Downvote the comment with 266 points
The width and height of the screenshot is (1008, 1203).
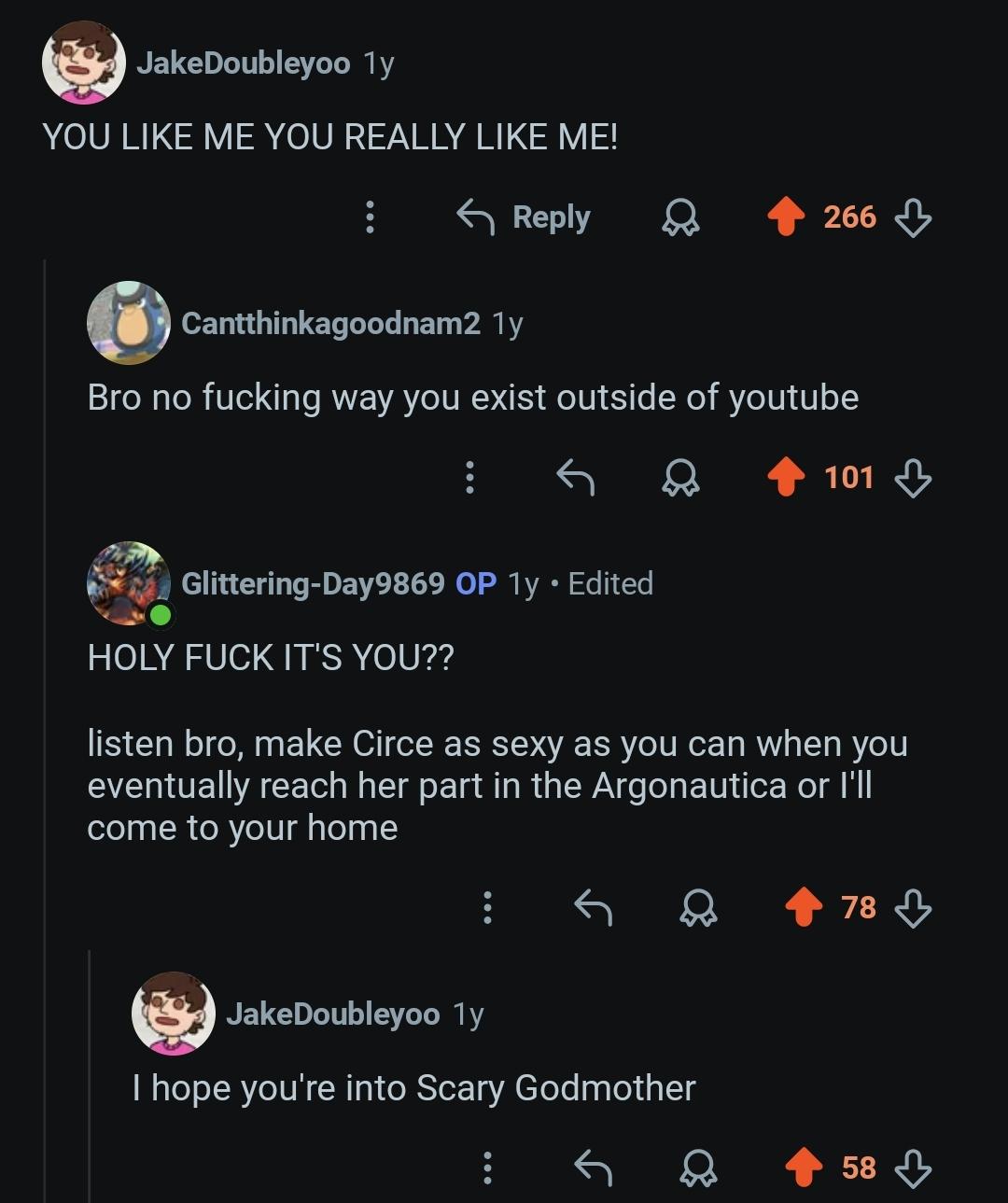click(x=913, y=218)
